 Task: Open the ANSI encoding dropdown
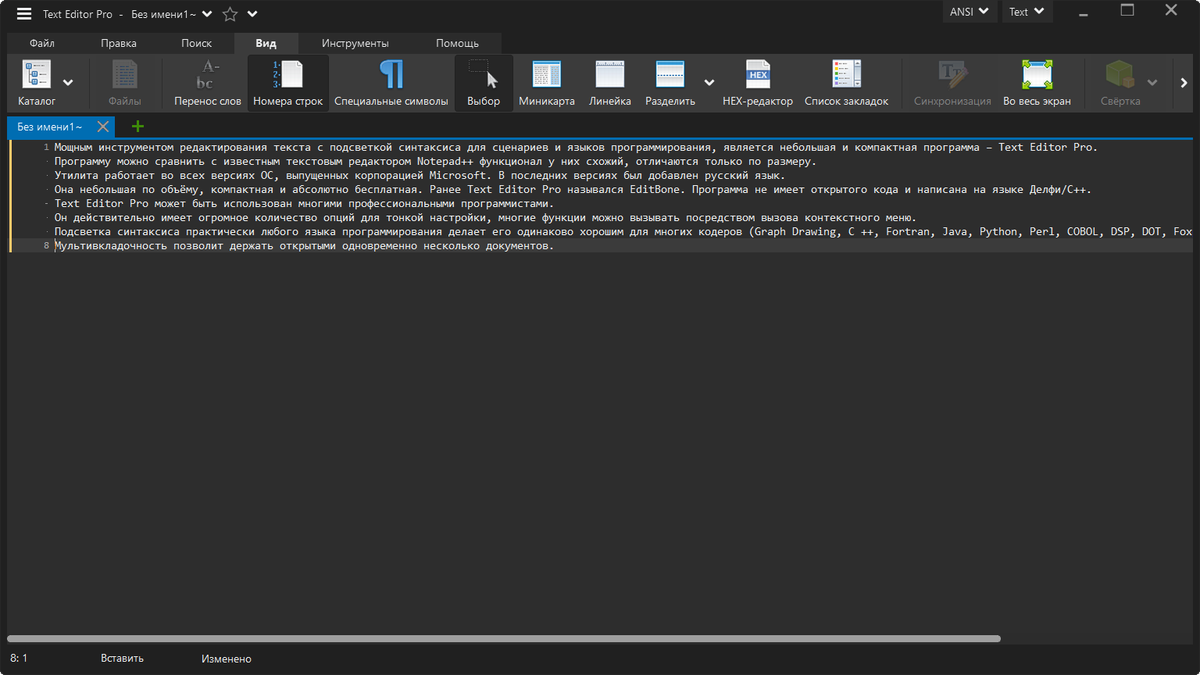[x=969, y=12]
